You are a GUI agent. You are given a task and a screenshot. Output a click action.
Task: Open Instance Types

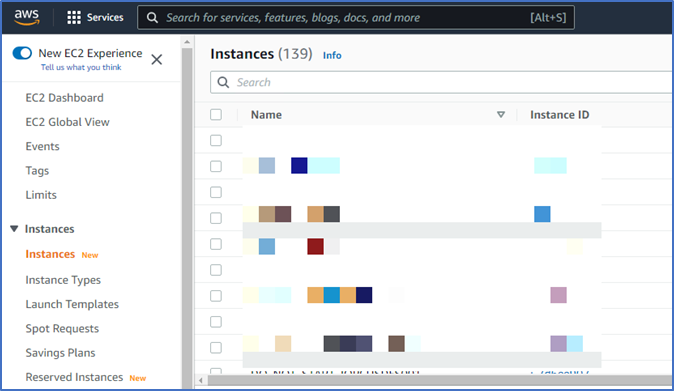(x=63, y=280)
